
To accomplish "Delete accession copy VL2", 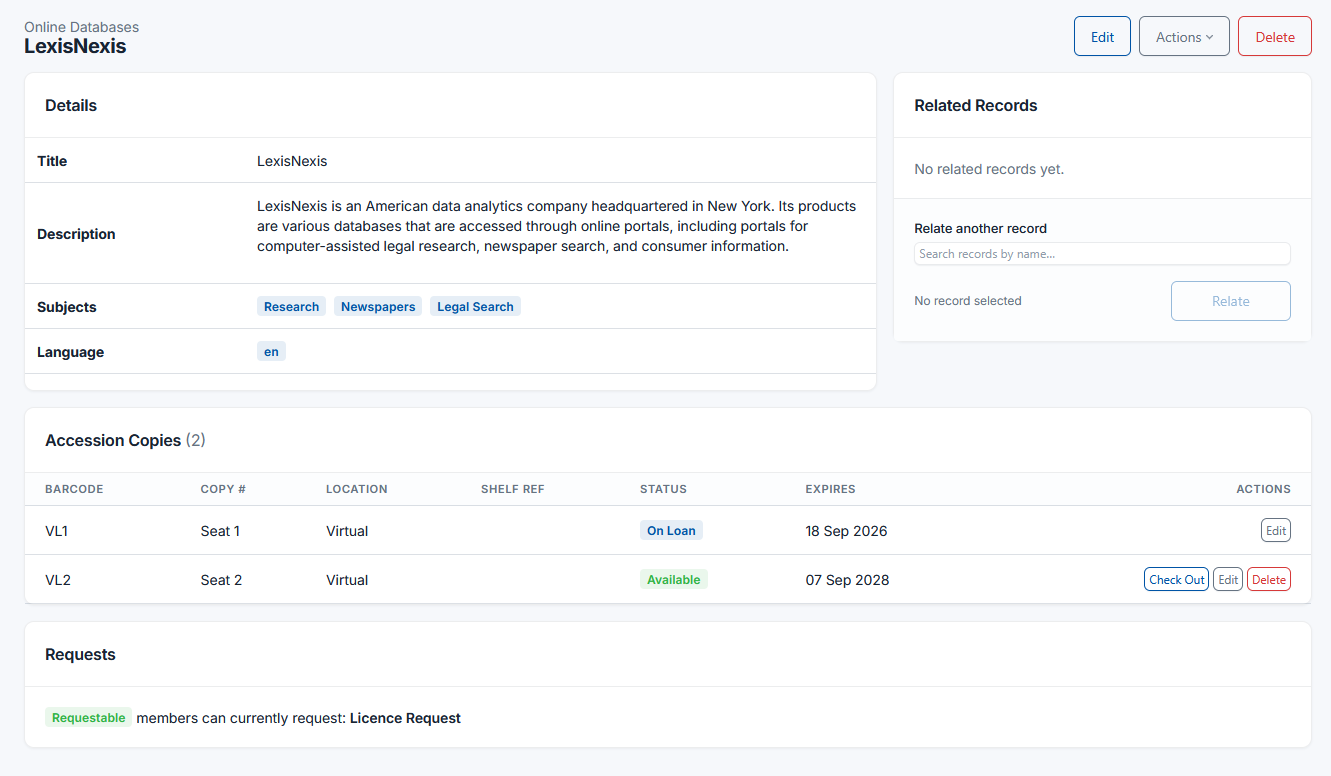I will coord(1269,580).
